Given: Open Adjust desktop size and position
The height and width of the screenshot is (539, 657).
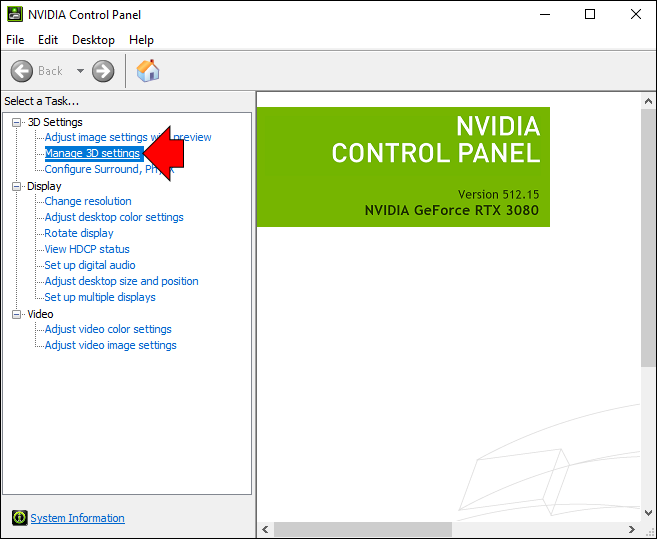Looking at the screenshot, I should 122,281.
